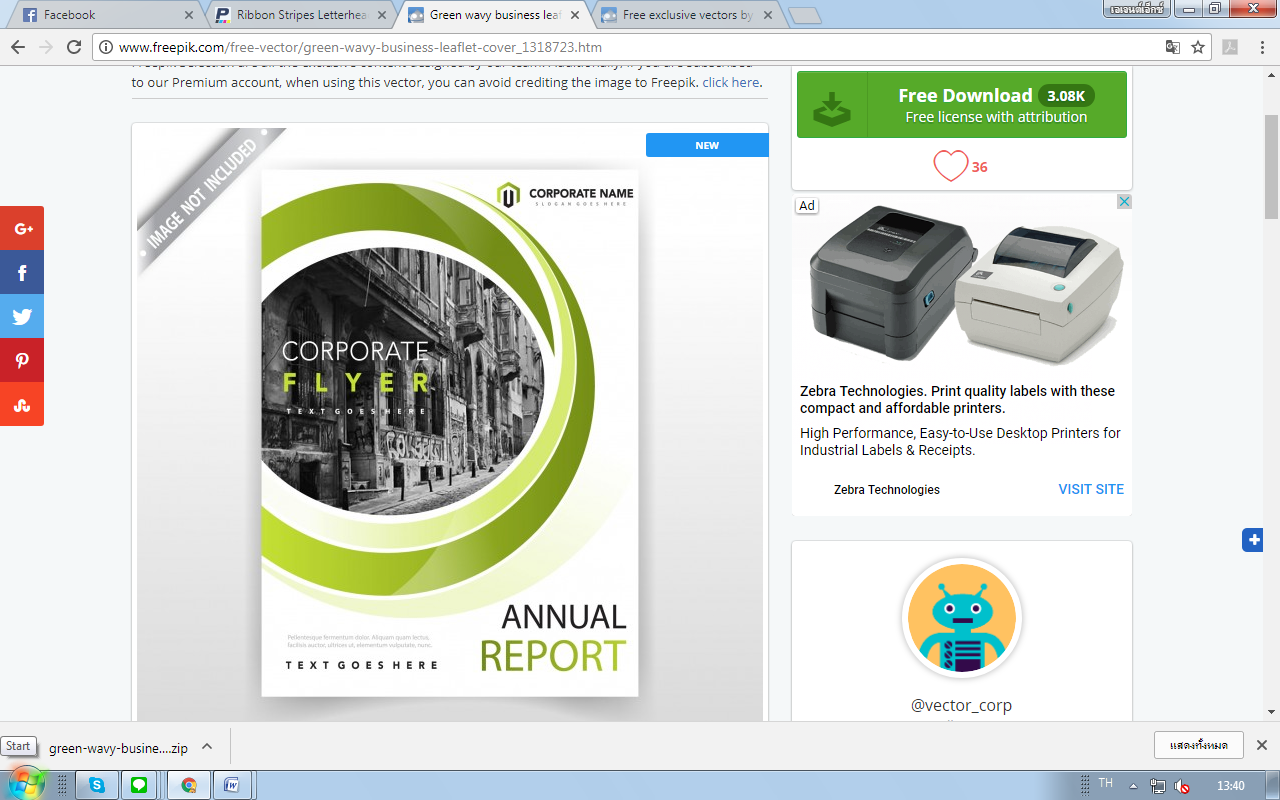Click the green leaflet preview image
1280x800 pixels.
tap(450, 433)
